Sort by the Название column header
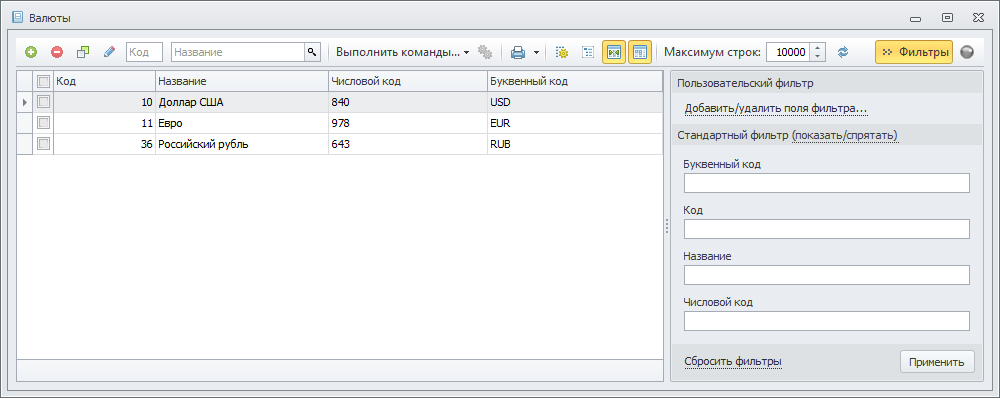Screen dimensions: 1000x399 (x=242, y=82)
